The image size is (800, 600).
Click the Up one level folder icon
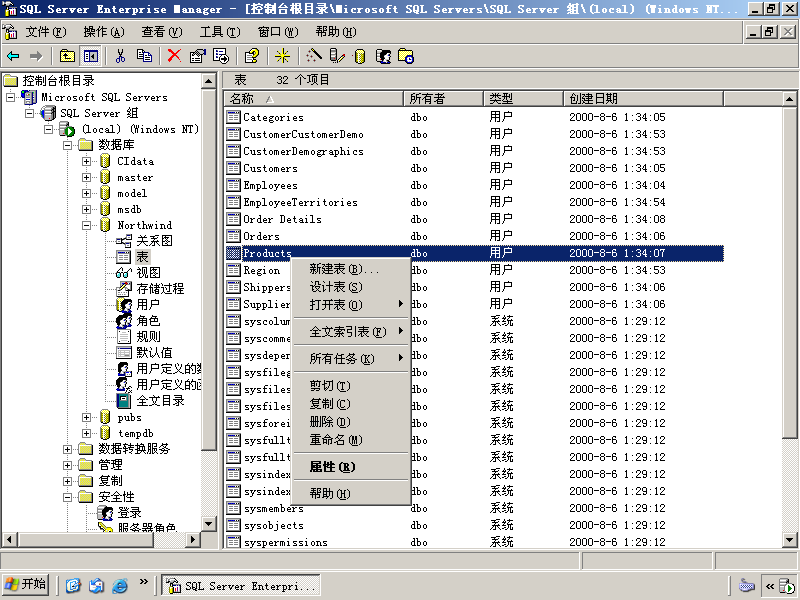click(67, 56)
